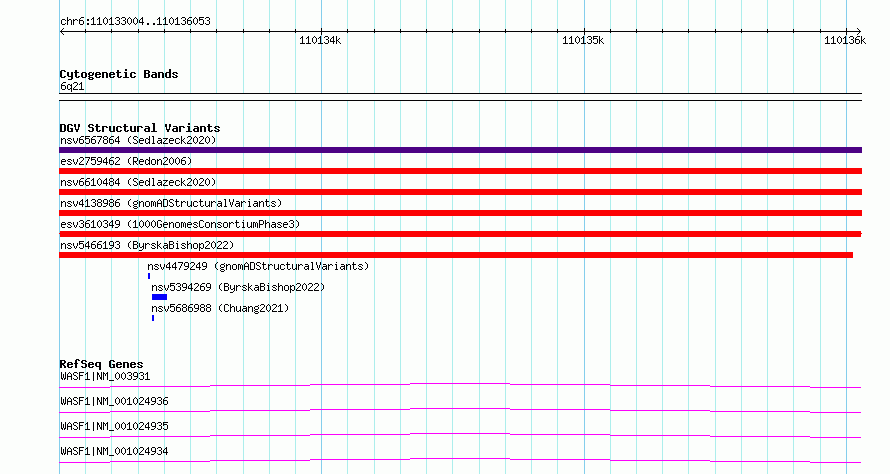890x474 pixels.
Task: Click the WASF1|NM_001024934 transcript label
Action: 114,451
